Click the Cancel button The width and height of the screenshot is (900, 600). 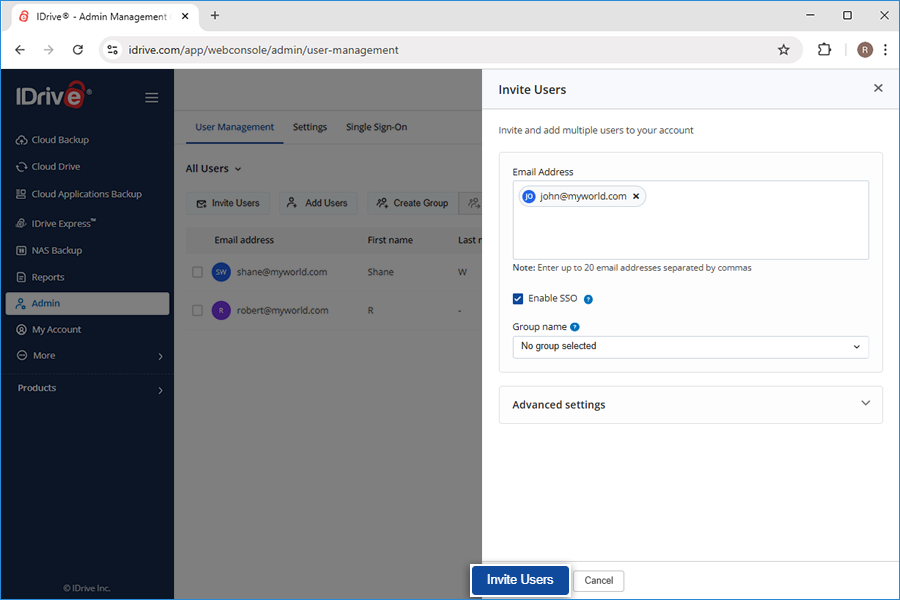coord(599,580)
